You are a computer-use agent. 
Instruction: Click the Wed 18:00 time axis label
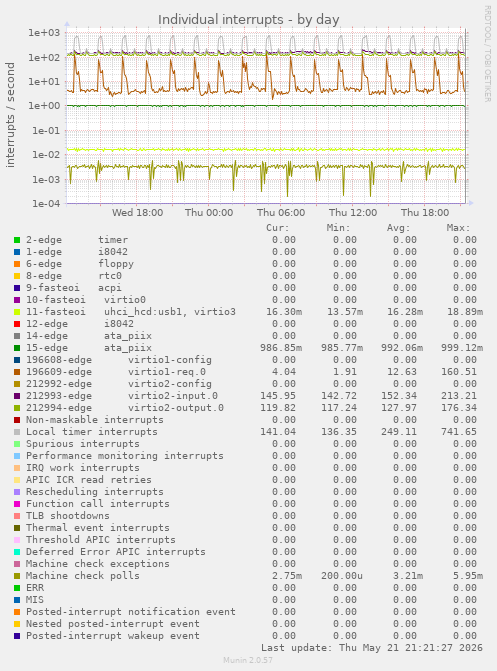[x=137, y=213]
